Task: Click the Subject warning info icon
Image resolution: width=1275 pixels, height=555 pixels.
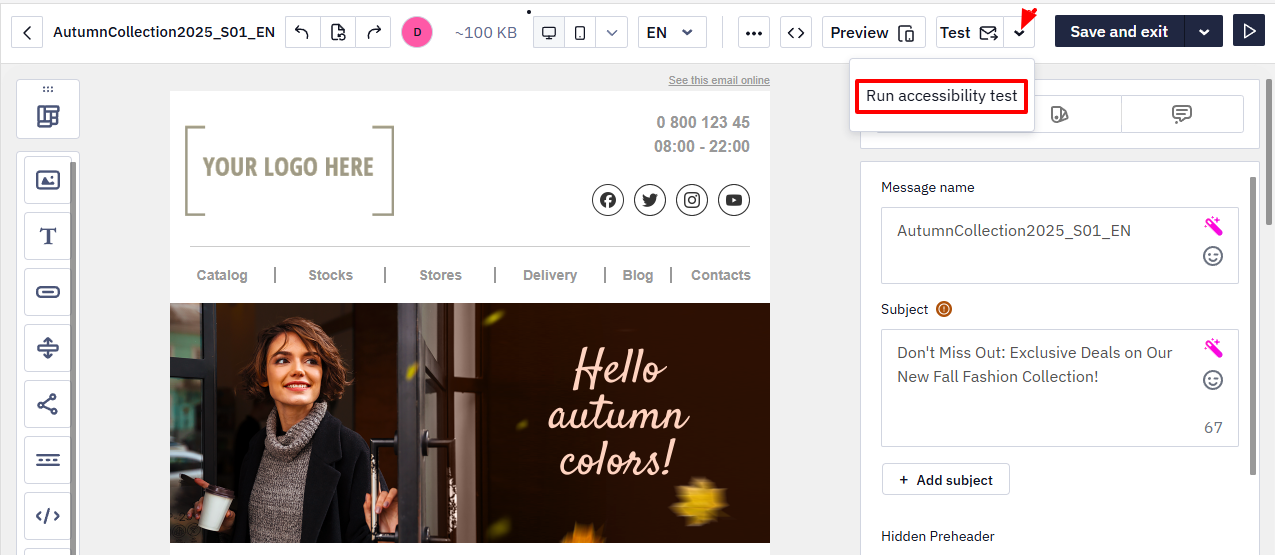Action: tap(944, 309)
